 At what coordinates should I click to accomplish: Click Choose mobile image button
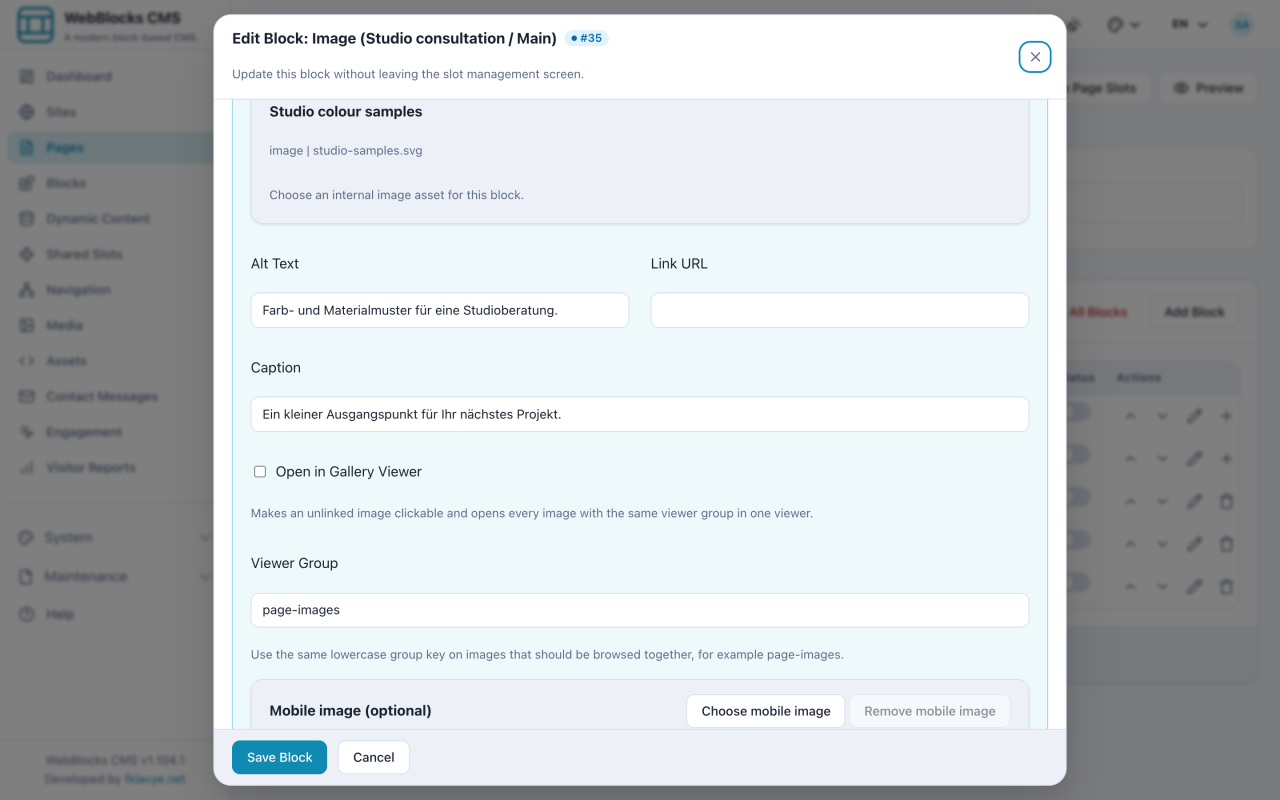point(766,711)
